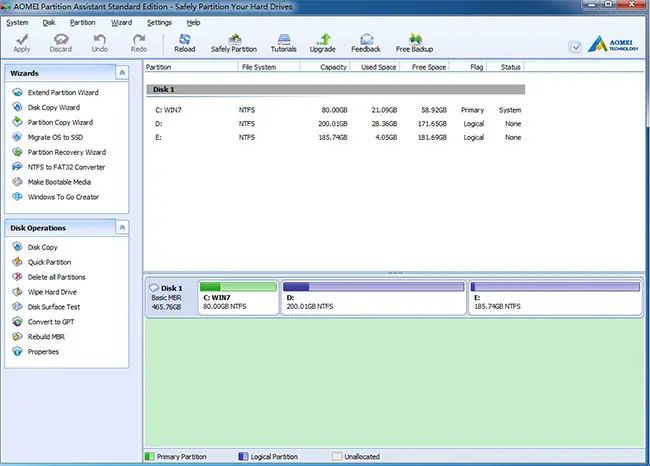Click the Status column header

[x=505, y=67]
